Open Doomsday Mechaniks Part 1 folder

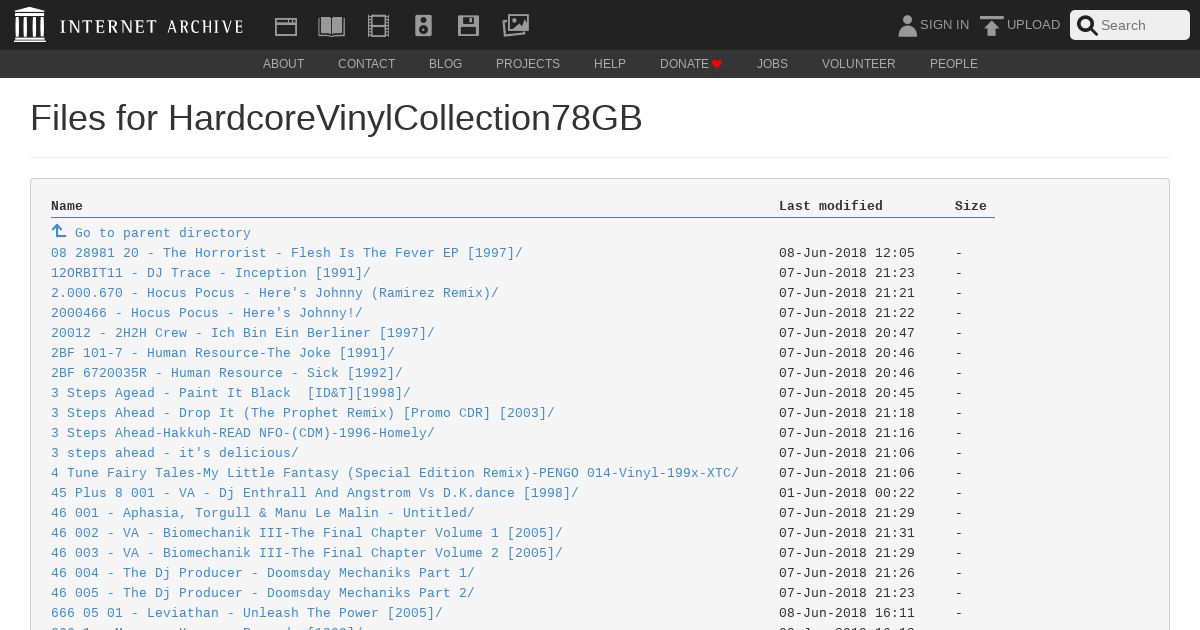263,573
